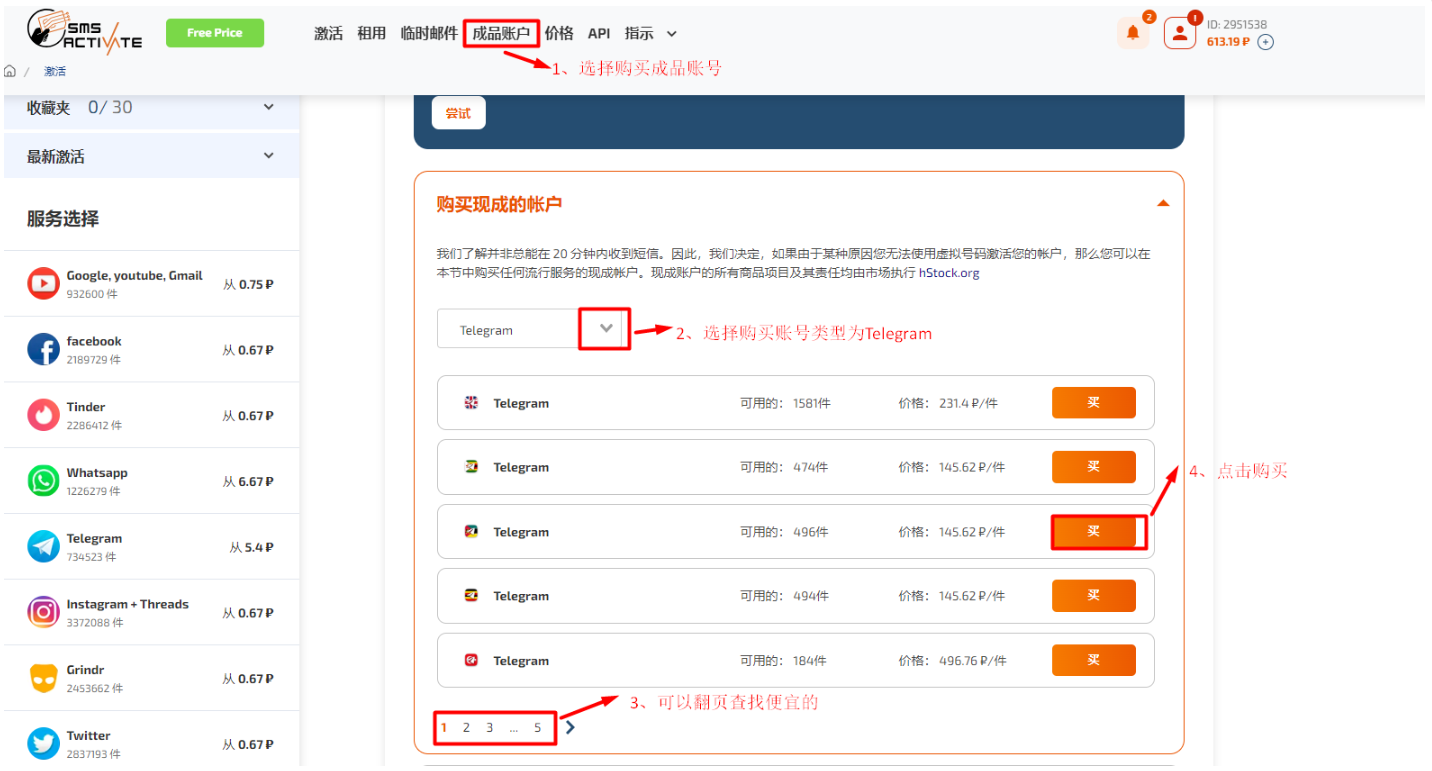The height and width of the screenshot is (771, 1432).
Task: Click the 2189729 件 count under facebook
Action: point(94,359)
